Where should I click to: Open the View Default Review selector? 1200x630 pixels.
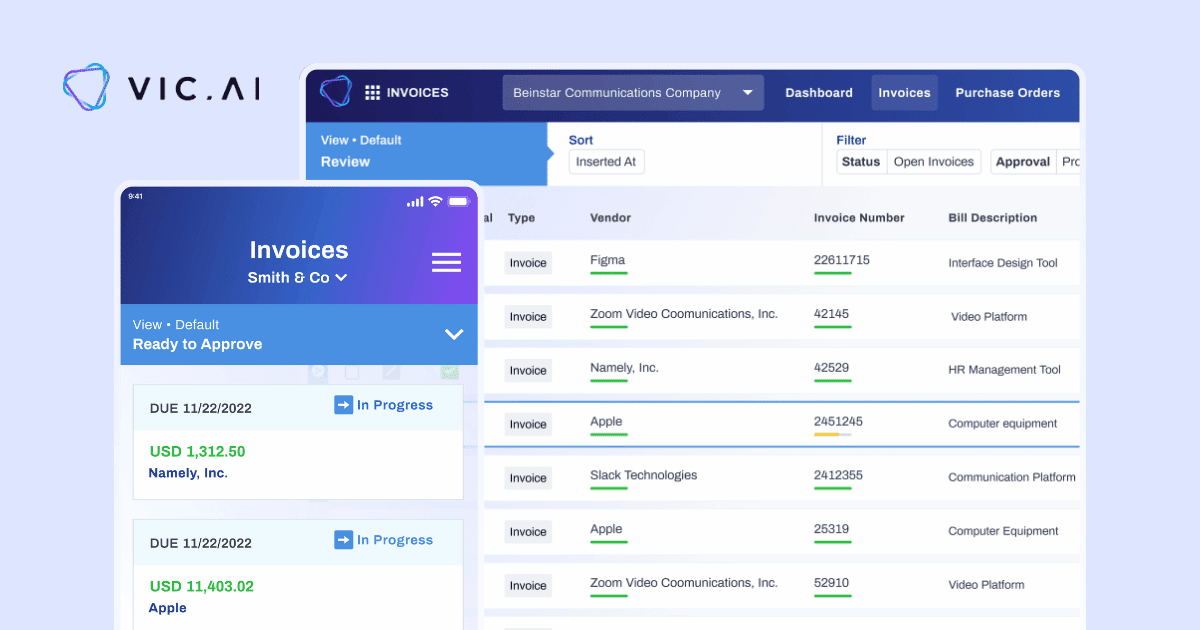[x=427, y=153]
